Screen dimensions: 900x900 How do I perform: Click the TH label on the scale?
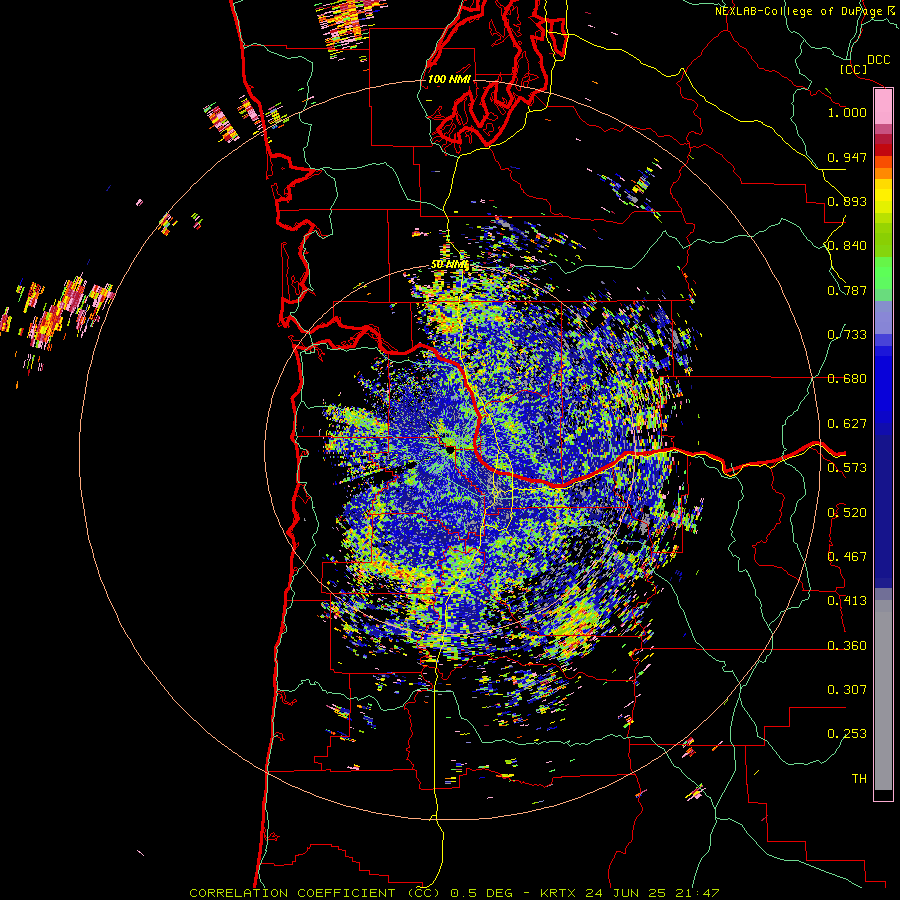(859, 779)
